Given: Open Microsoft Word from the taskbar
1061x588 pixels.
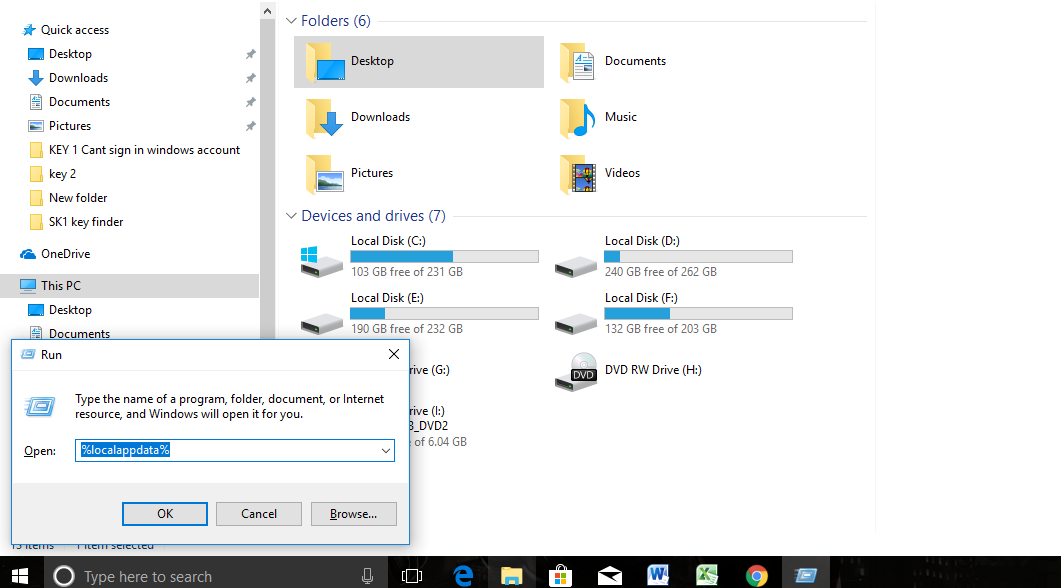Looking at the screenshot, I should click(x=657, y=574).
